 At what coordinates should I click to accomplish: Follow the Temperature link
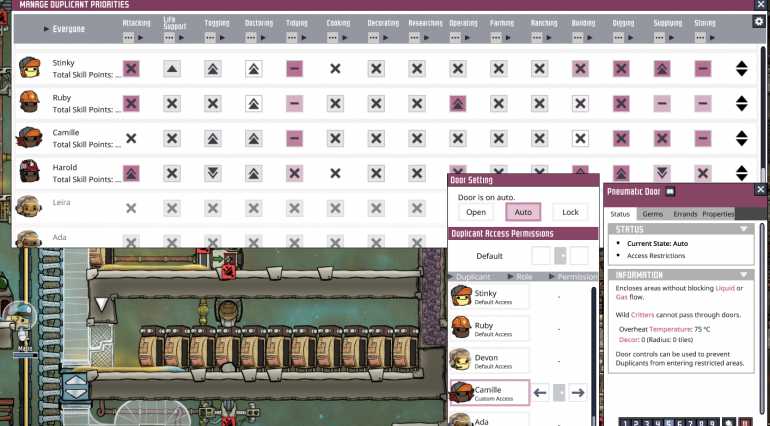tap(670, 329)
